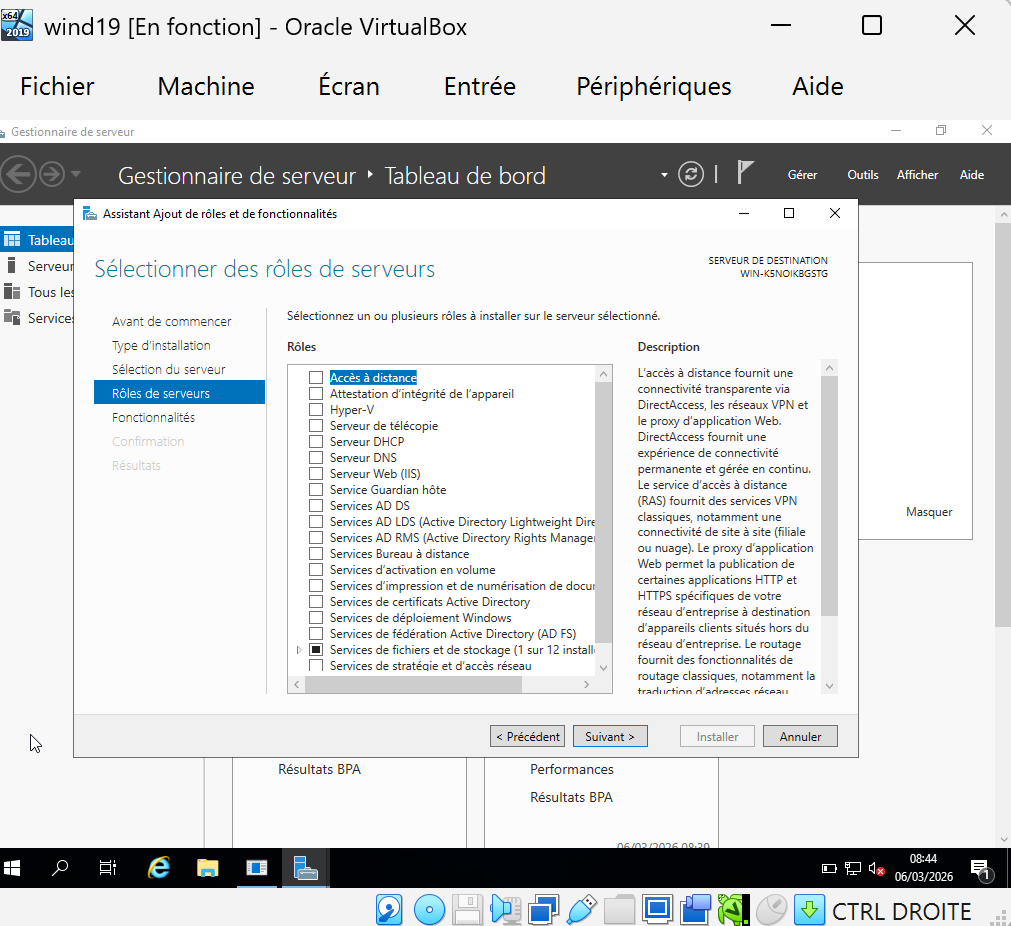The width and height of the screenshot is (1011, 926).
Task: Click the Services de fichiers sidebar icon
Action: [x=12, y=317]
